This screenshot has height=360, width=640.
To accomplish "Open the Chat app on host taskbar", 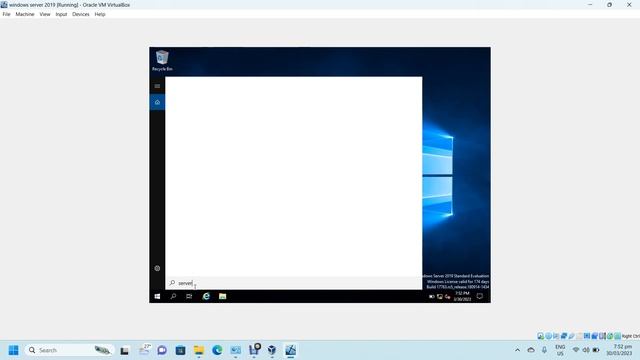I will 162,350.
